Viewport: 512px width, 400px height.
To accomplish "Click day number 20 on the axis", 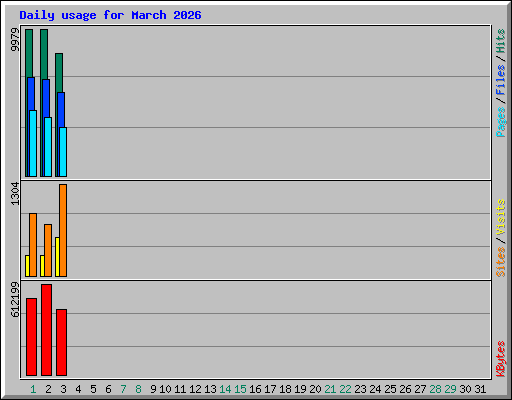I will click(x=315, y=389).
